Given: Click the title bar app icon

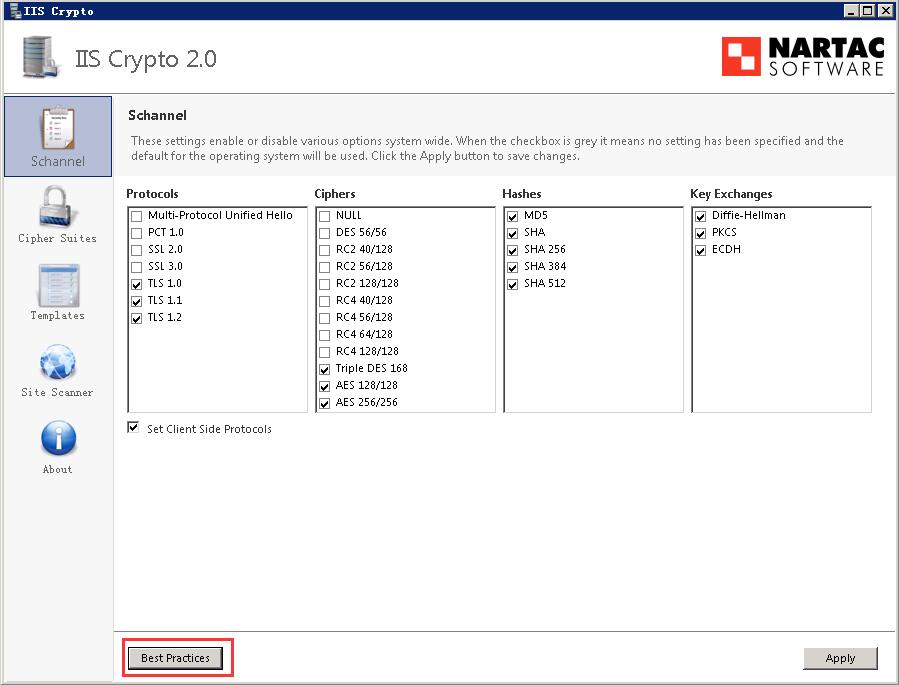Looking at the screenshot, I should pyautogui.click(x=15, y=10).
